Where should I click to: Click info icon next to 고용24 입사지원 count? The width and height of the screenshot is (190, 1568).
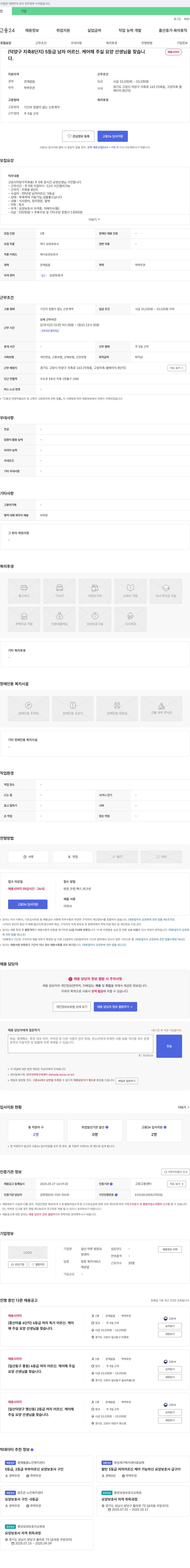point(165,1127)
